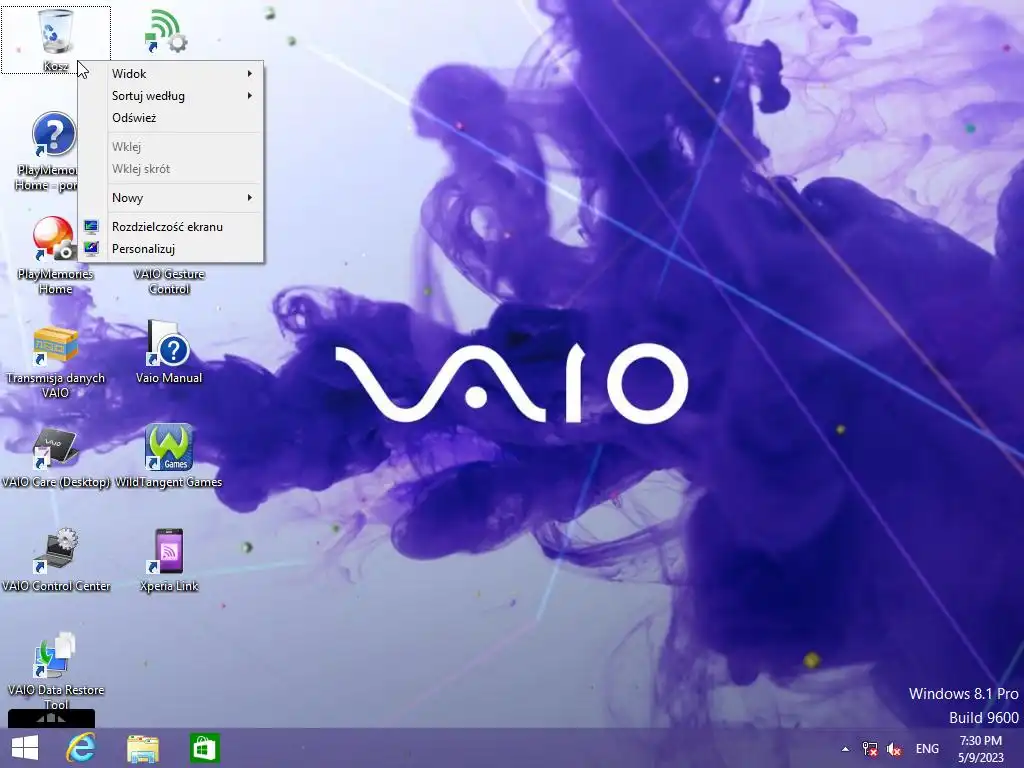Click the VAIO Gesture Control label
This screenshot has width=1024, height=768.
(x=169, y=281)
